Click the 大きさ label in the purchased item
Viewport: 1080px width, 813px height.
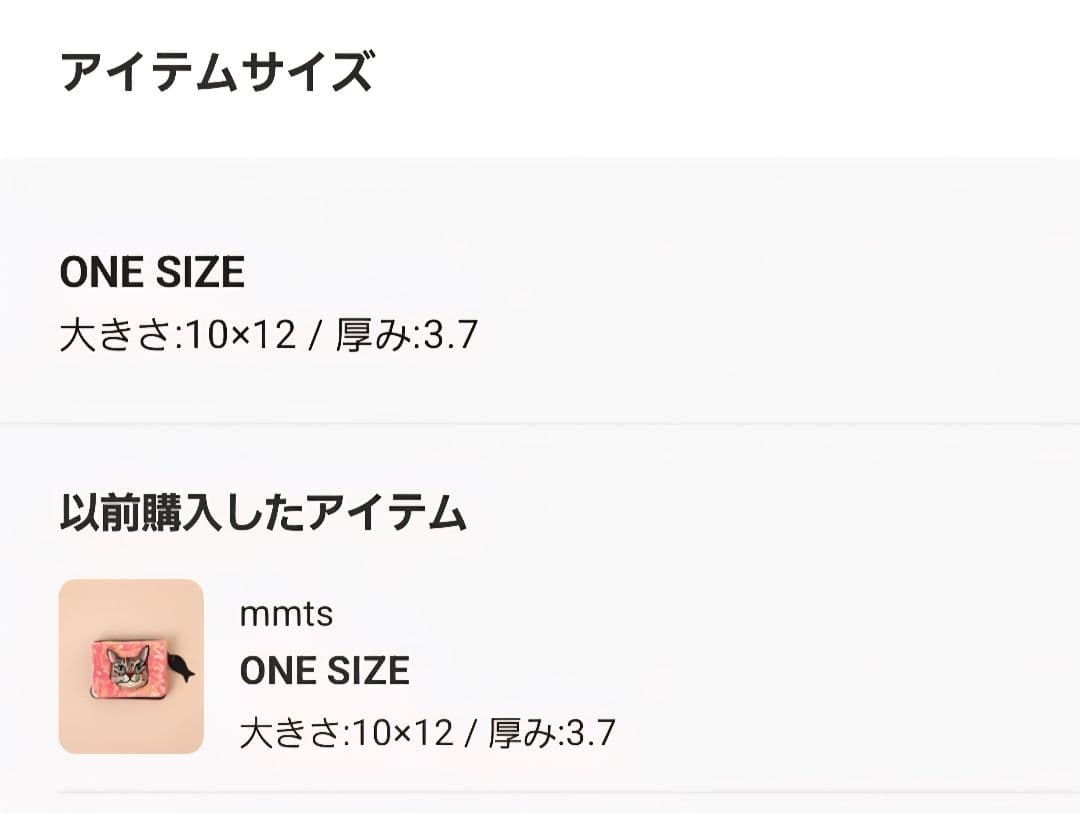(x=290, y=733)
